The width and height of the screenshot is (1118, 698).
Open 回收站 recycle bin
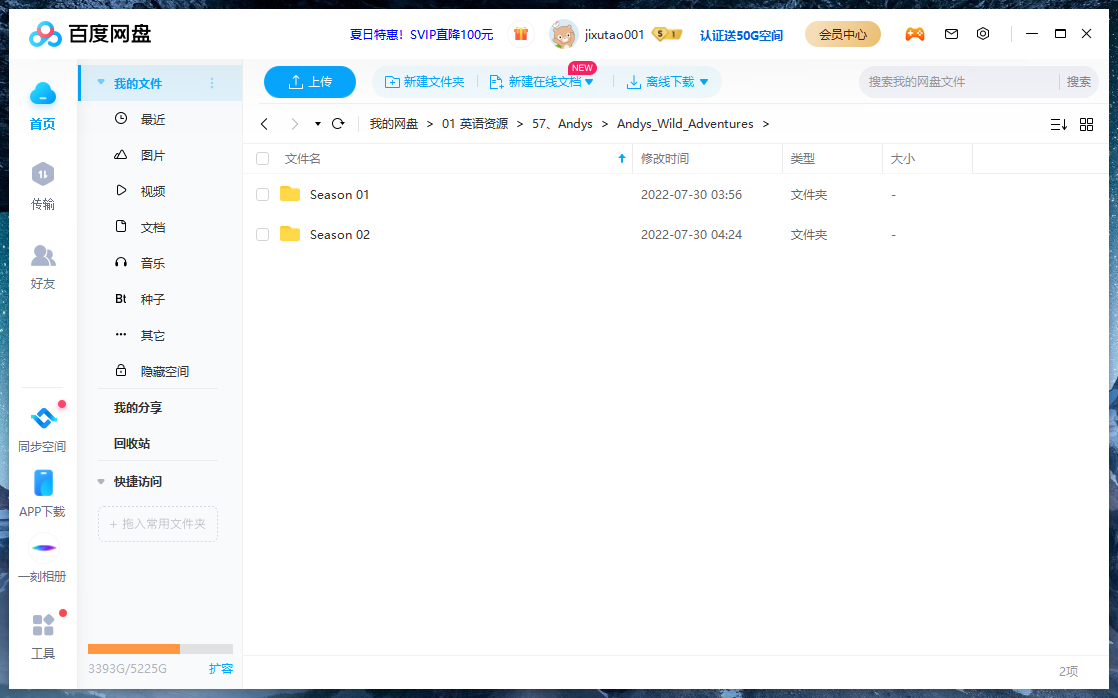pos(132,443)
